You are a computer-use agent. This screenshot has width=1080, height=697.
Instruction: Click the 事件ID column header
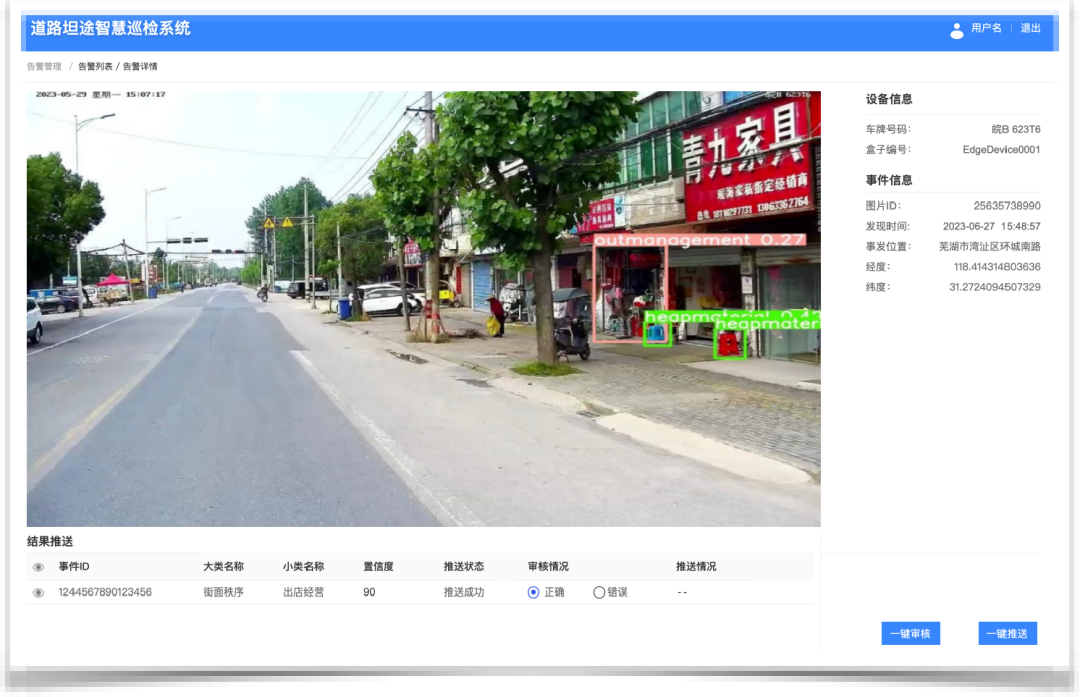[74, 567]
